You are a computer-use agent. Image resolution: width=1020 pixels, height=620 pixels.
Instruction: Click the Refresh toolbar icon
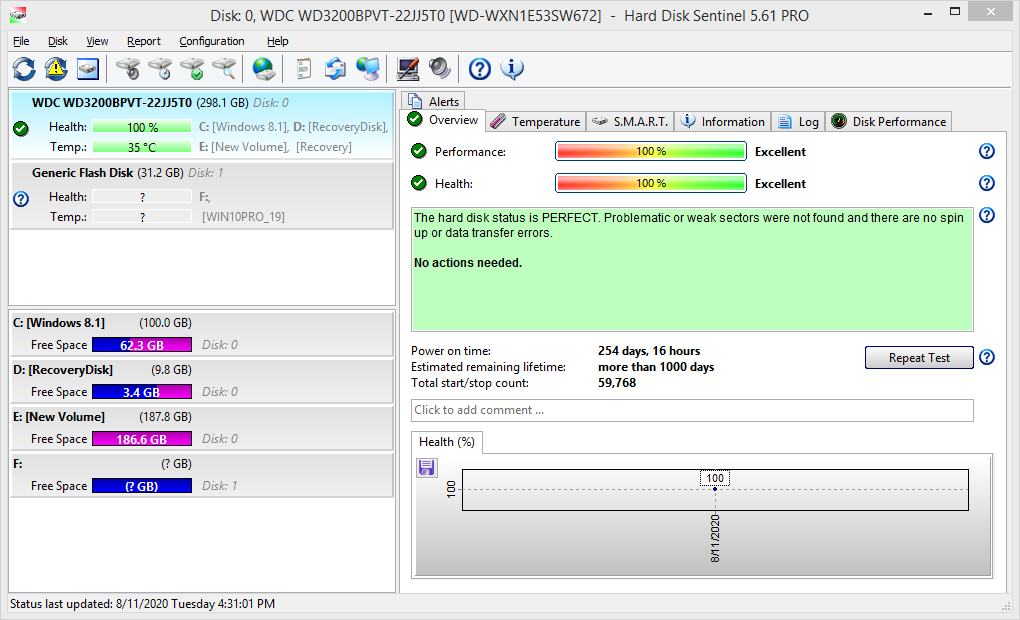coord(24,68)
